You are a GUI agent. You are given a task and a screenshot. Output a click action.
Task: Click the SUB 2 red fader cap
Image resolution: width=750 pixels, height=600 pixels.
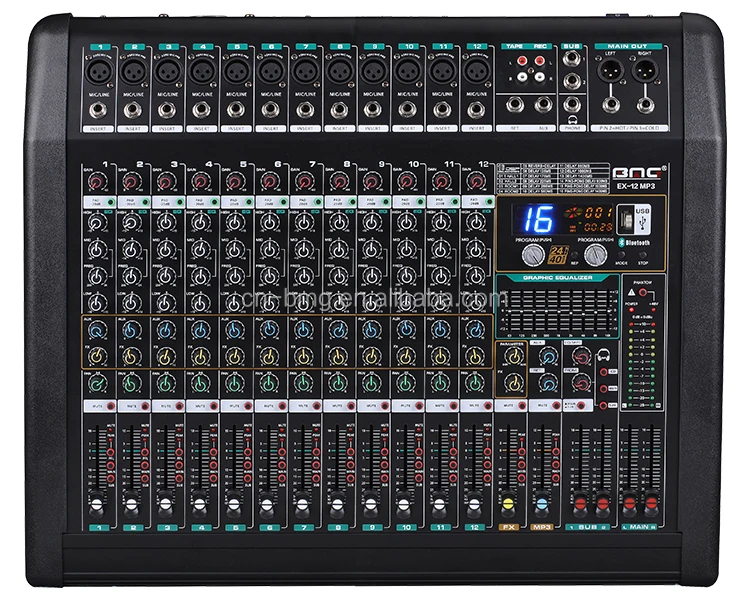point(603,503)
